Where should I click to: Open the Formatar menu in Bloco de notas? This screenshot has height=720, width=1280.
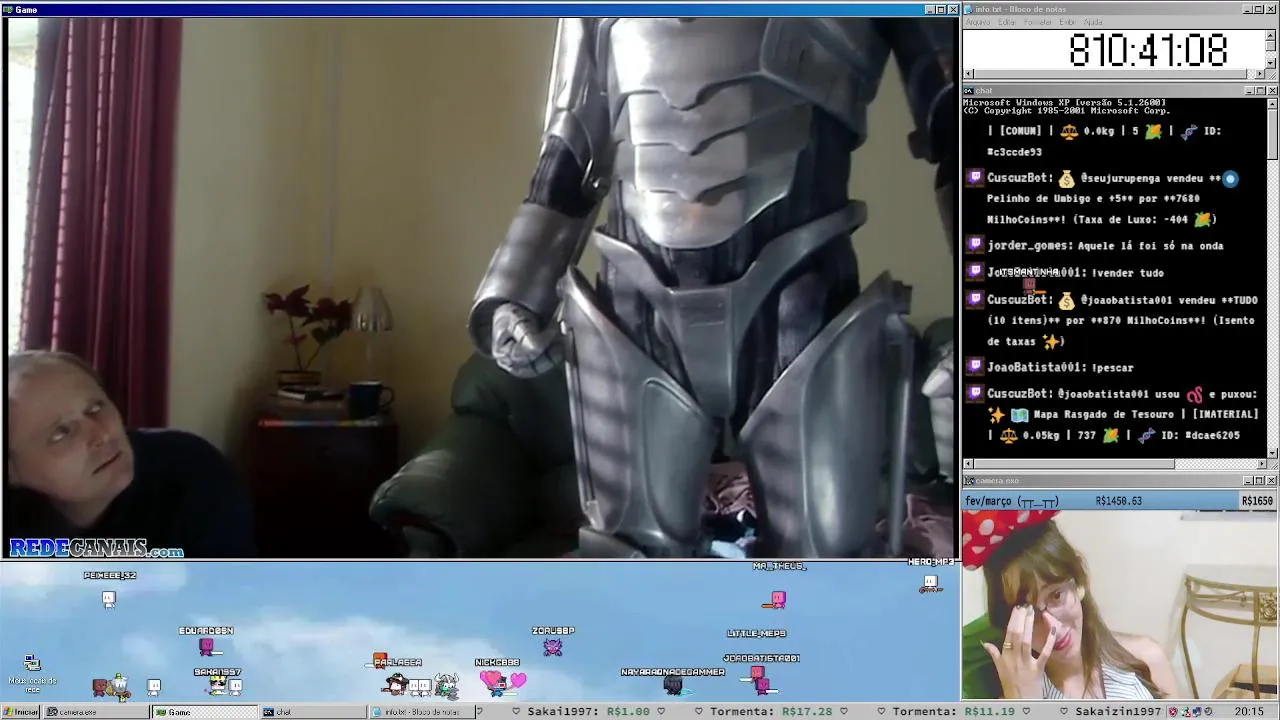1038,22
